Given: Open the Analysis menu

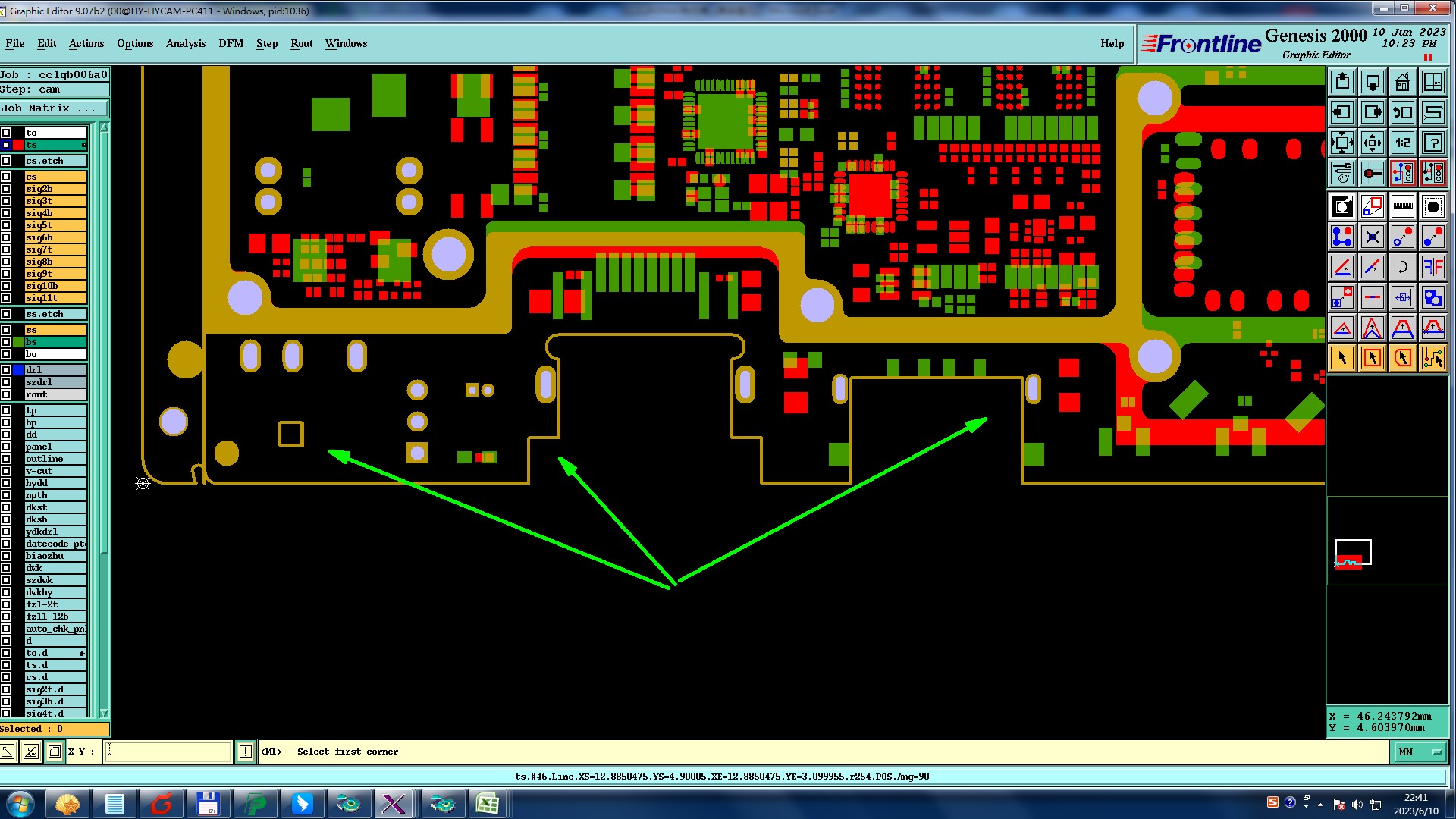Looking at the screenshot, I should click(x=185, y=43).
